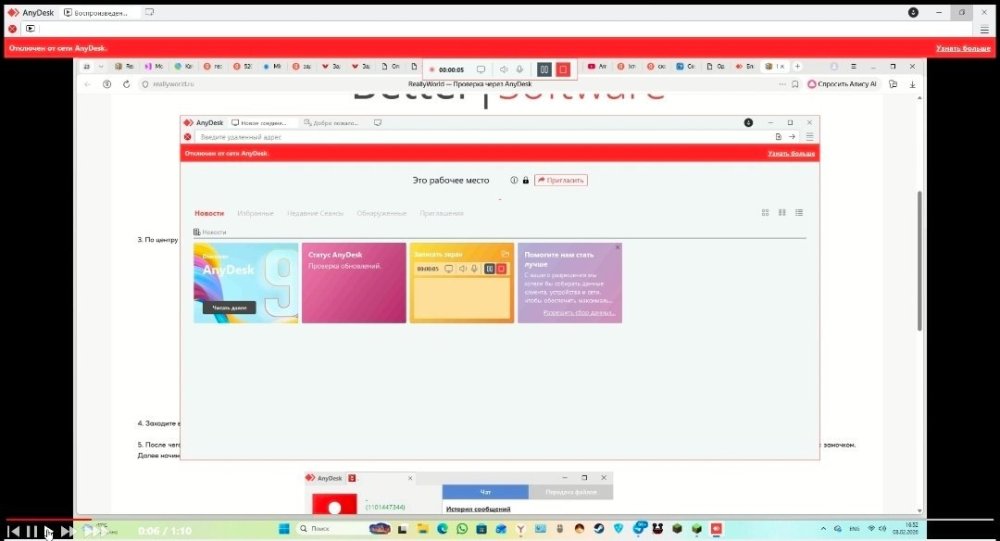
Task: Expand the system tray hidden icons chevron
Action: tap(823, 529)
